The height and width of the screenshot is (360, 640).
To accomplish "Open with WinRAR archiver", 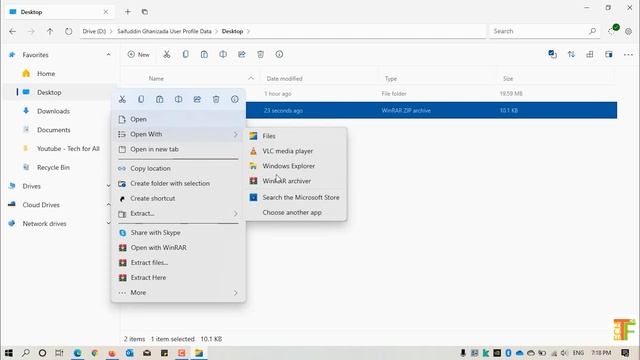I will pyautogui.click(x=296, y=181).
